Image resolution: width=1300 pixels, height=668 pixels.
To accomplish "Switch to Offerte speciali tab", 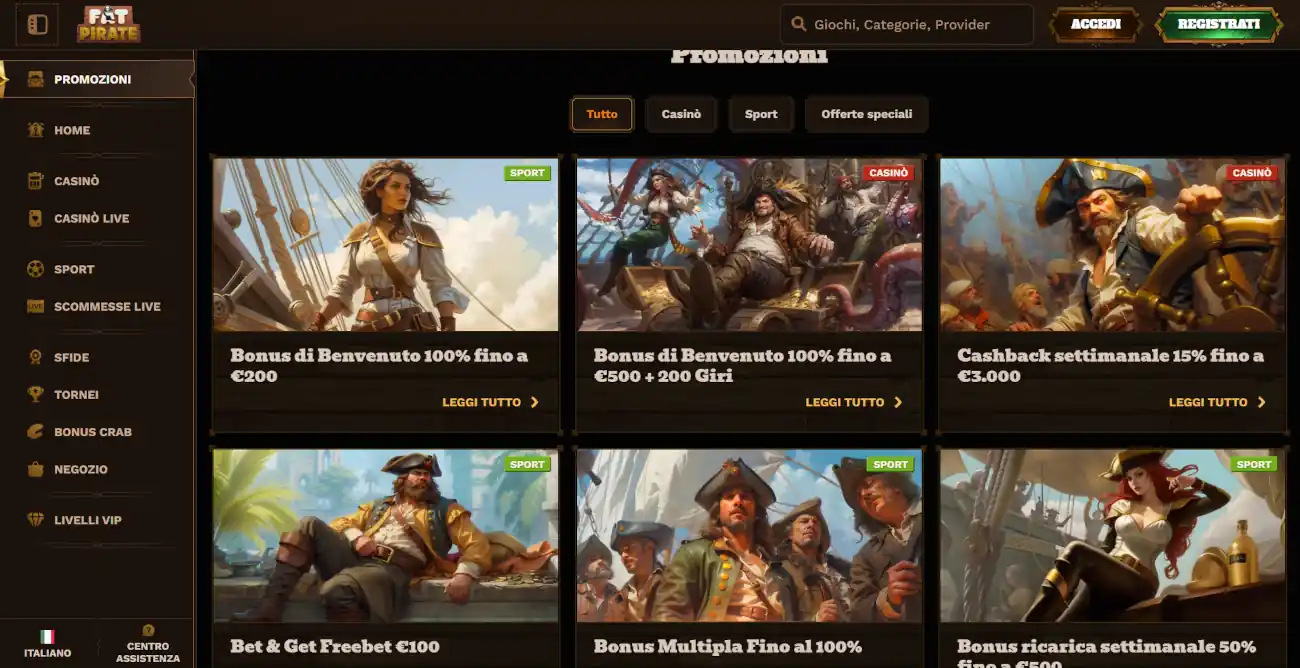I will [x=867, y=114].
